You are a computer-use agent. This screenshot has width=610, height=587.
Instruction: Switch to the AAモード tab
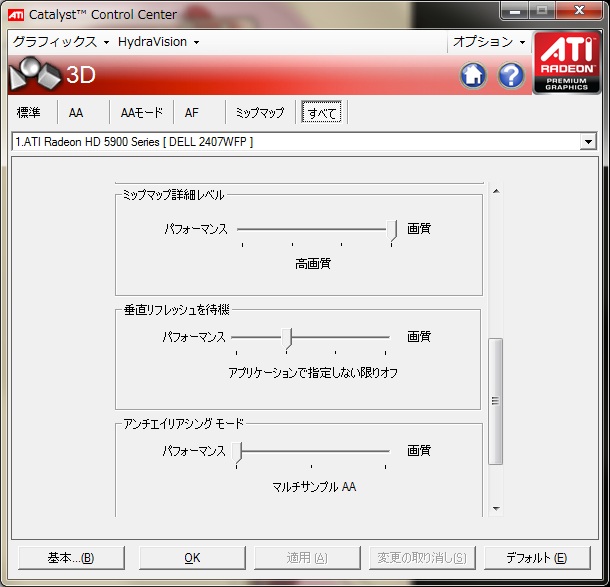coord(142,112)
